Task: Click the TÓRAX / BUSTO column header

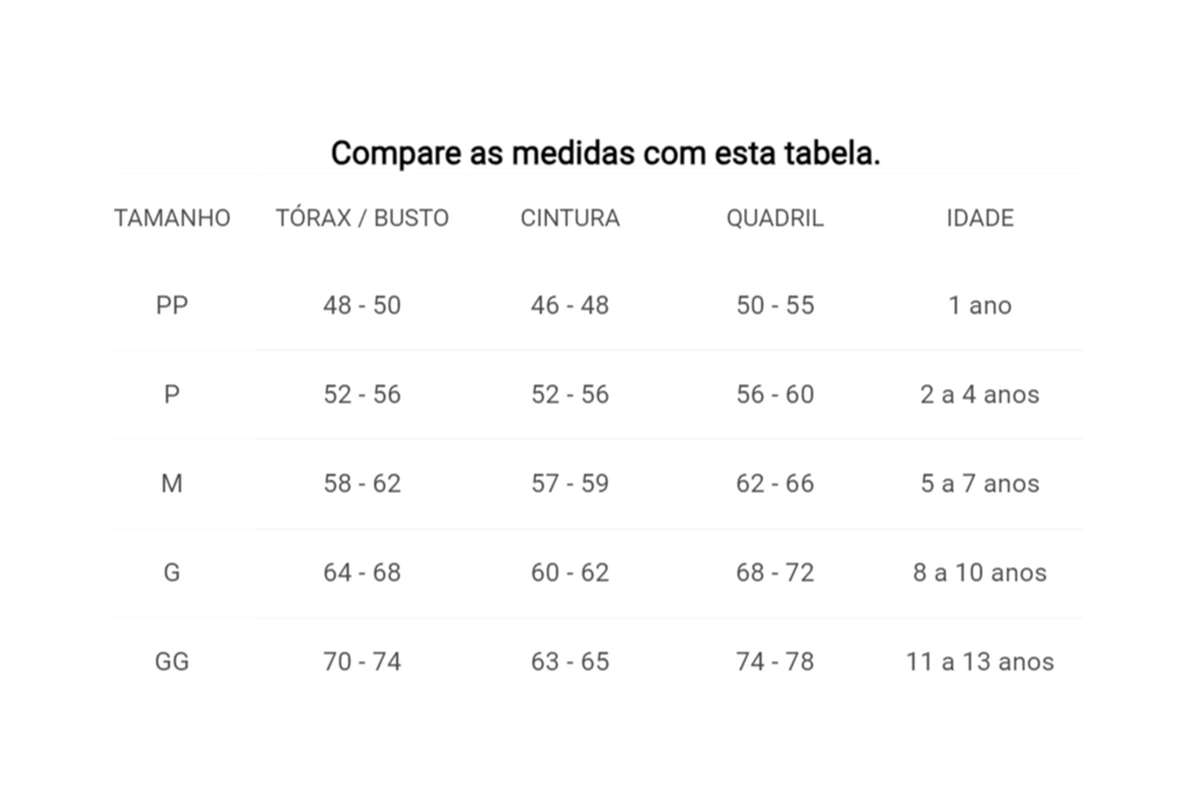Action: click(362, 218)
